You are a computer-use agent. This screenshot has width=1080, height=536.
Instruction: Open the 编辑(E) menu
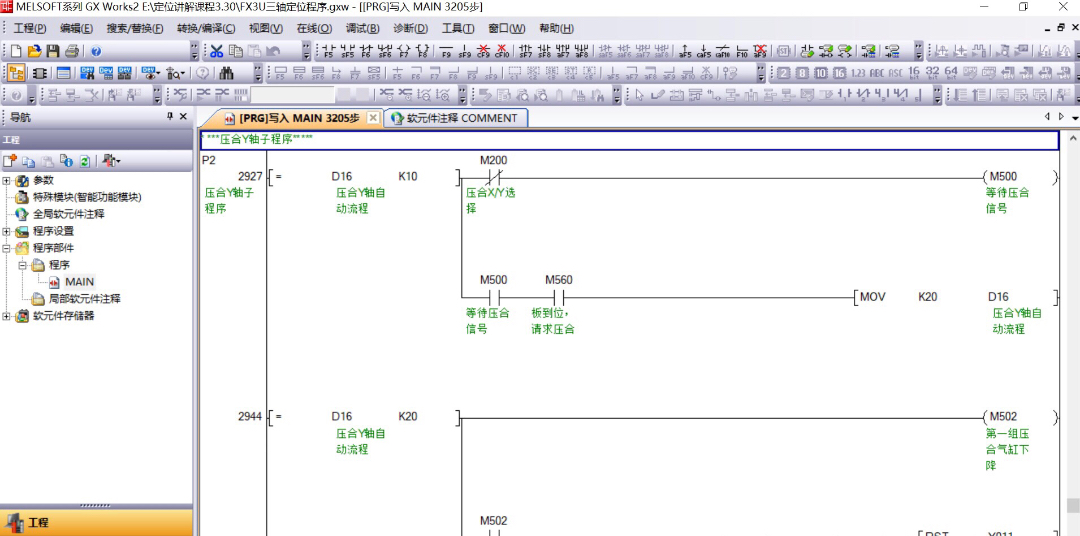tap(76, 28)
